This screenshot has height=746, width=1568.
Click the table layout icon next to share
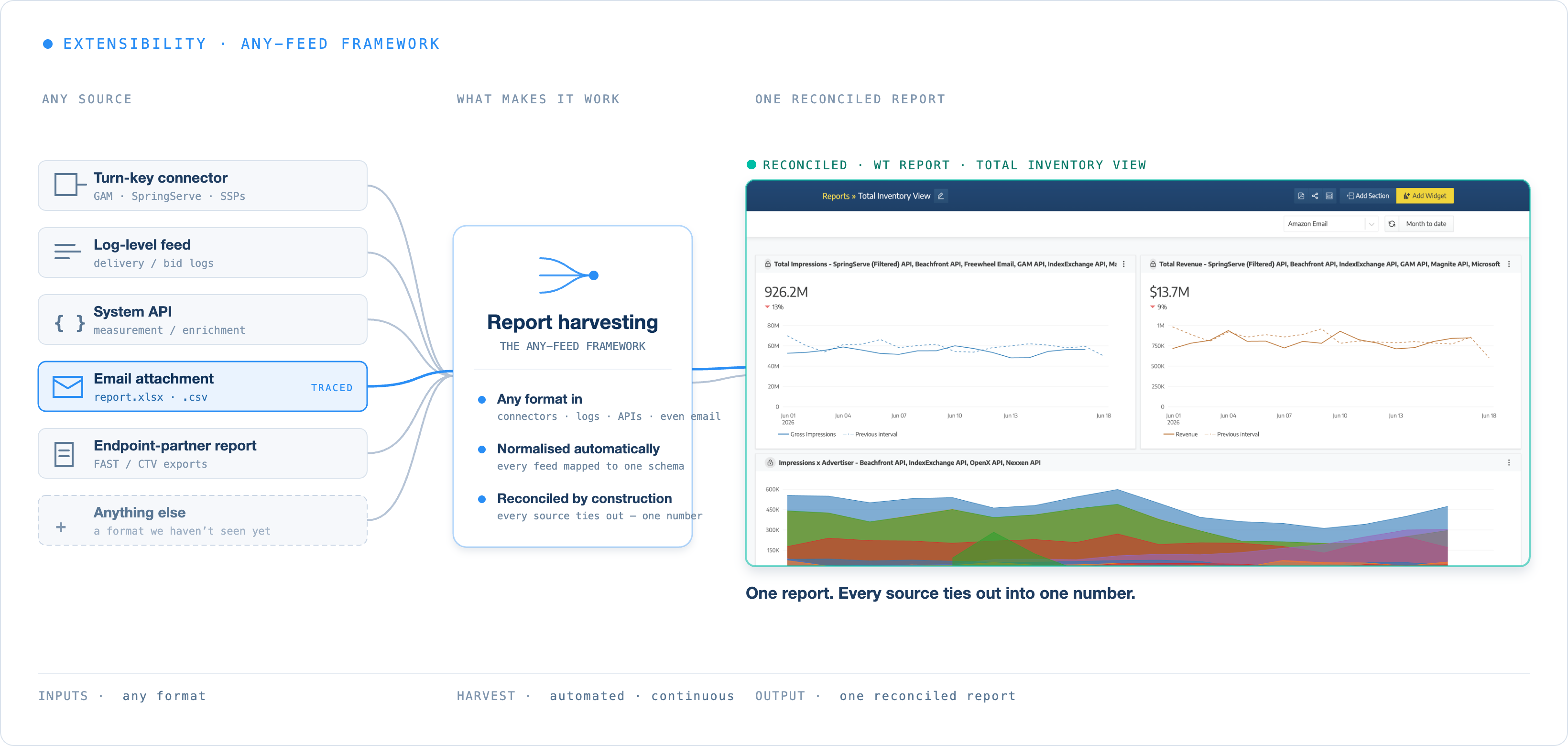pos(1329,196)
